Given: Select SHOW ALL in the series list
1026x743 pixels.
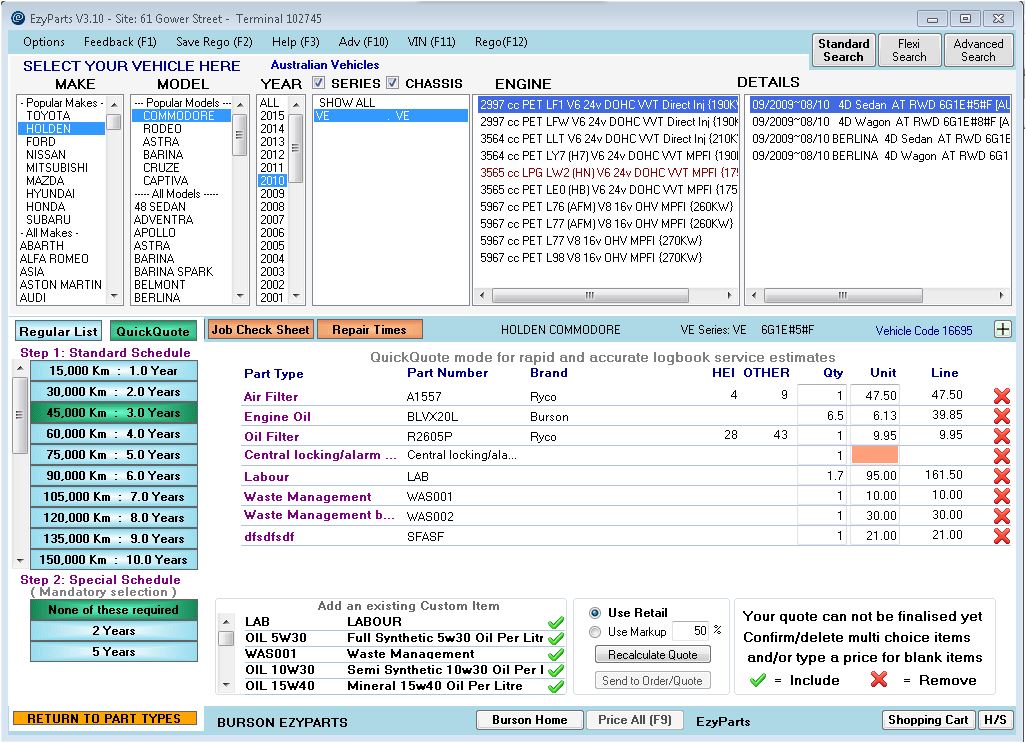Looking at the screenshot, I should click(347, 103).
